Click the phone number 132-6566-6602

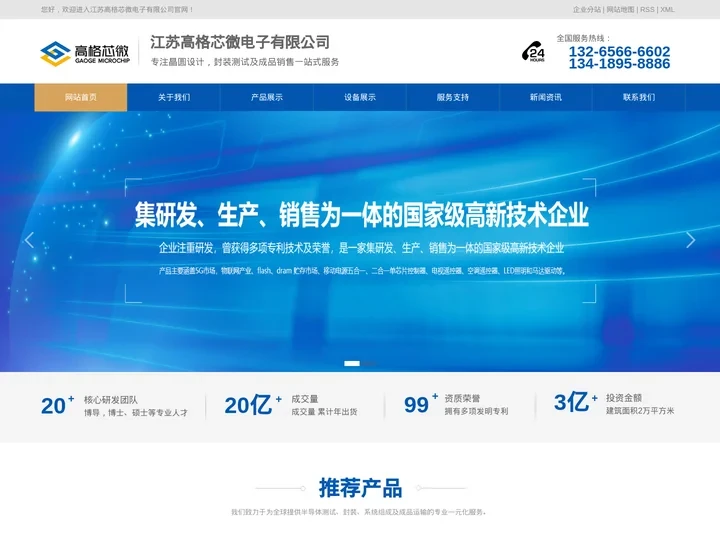click(x=619, y=51)
